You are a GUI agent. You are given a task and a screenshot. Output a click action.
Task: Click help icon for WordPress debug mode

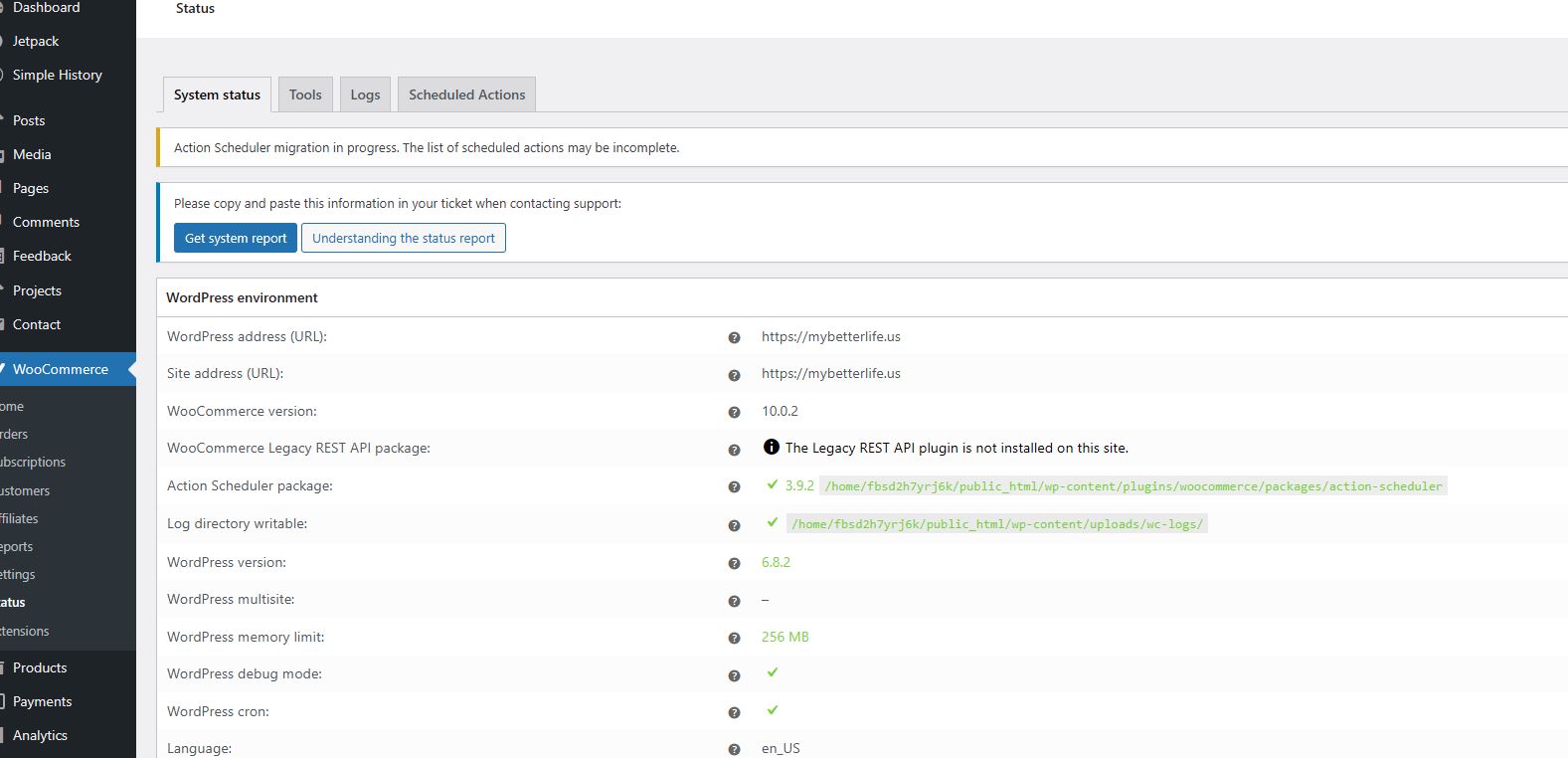tap(734, 675)
